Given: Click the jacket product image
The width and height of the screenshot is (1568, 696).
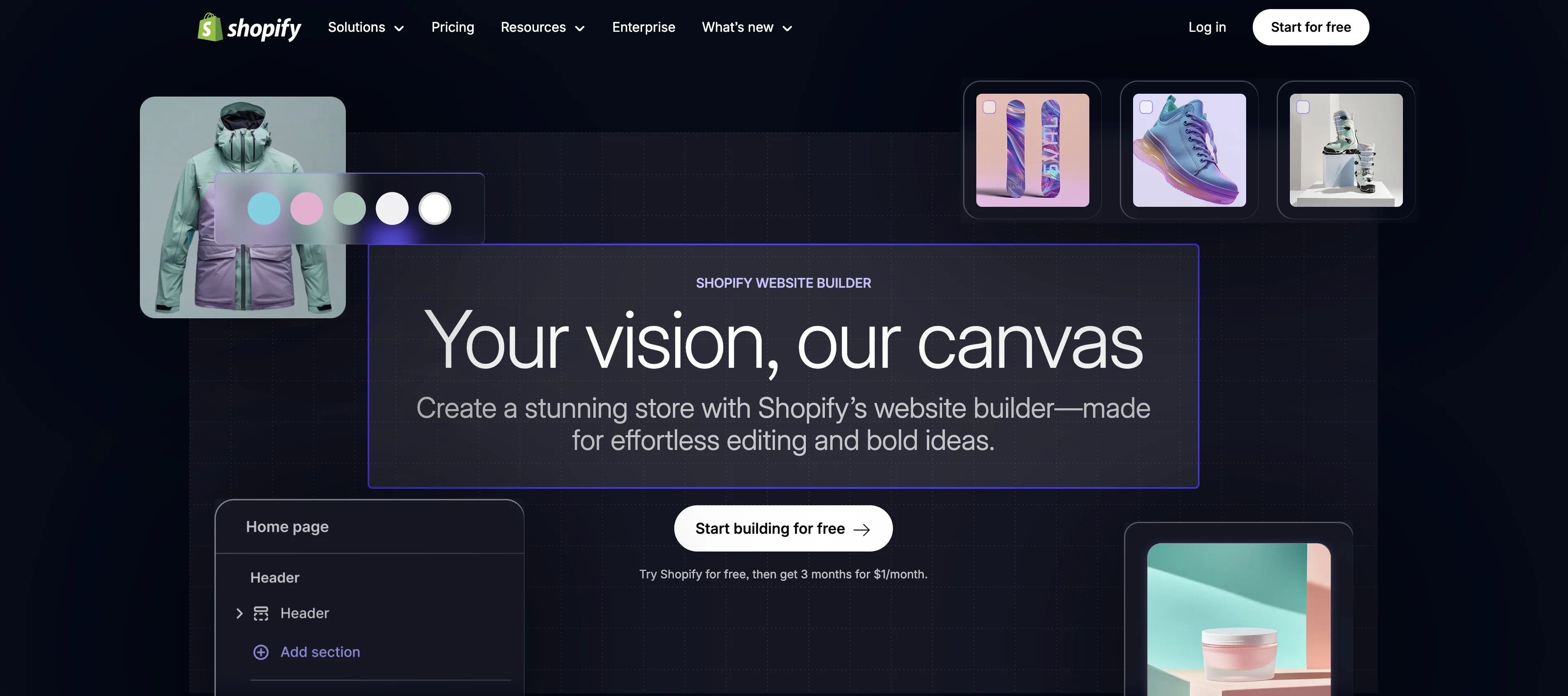Looking at the screenshot, I should pyautogui.click(x=242, y=207).
